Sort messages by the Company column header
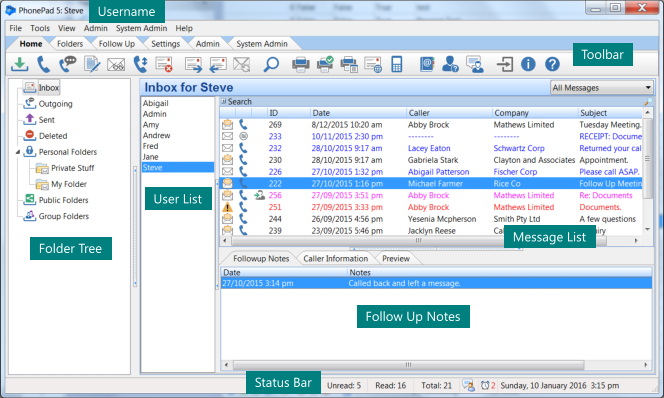The height and width of the screenshot is (398, 664). tap(534, 113)
